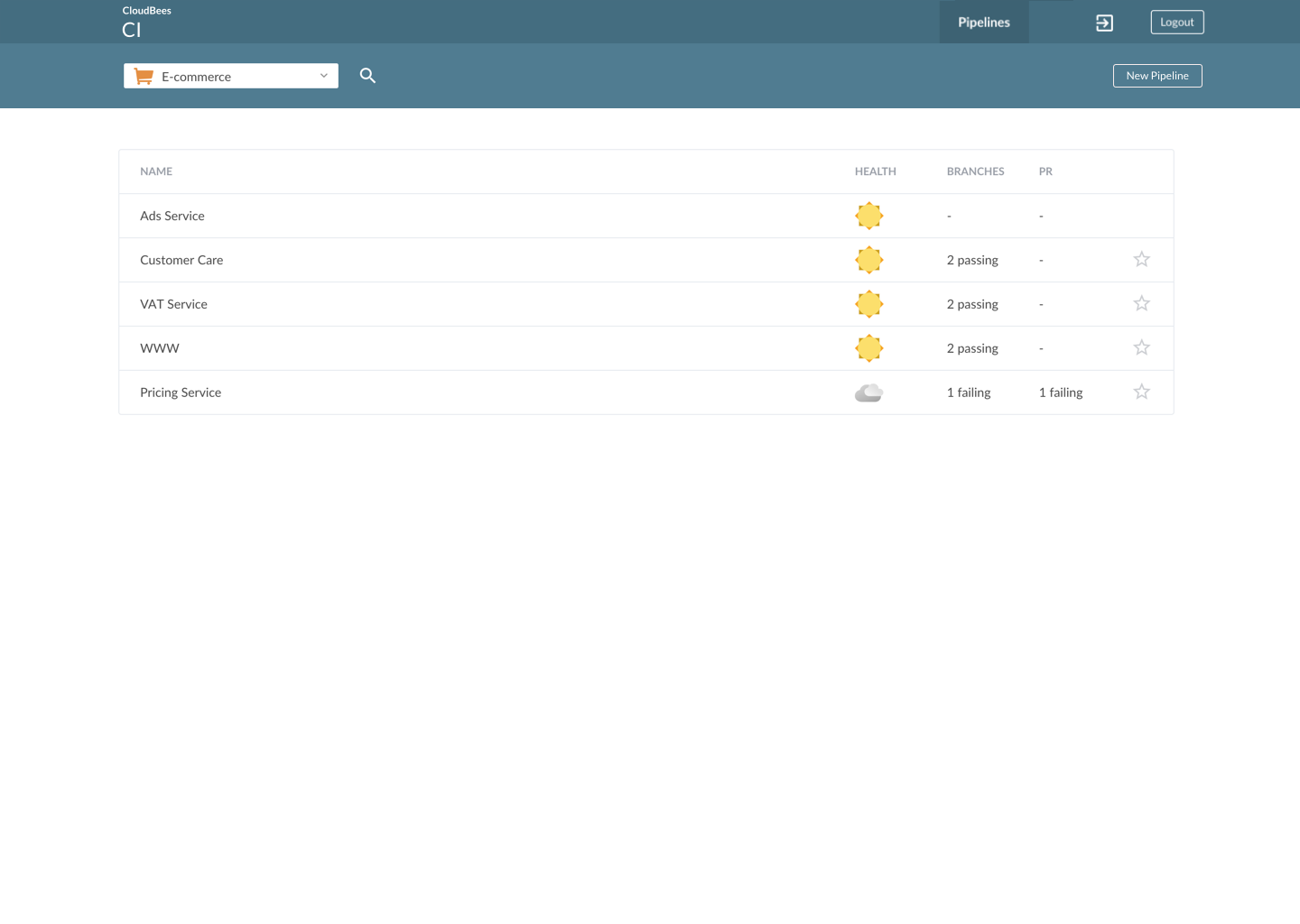This screenshot has height=924, width=1300.
Task: Create a New Pipeline
Action: pos(1157,76)
